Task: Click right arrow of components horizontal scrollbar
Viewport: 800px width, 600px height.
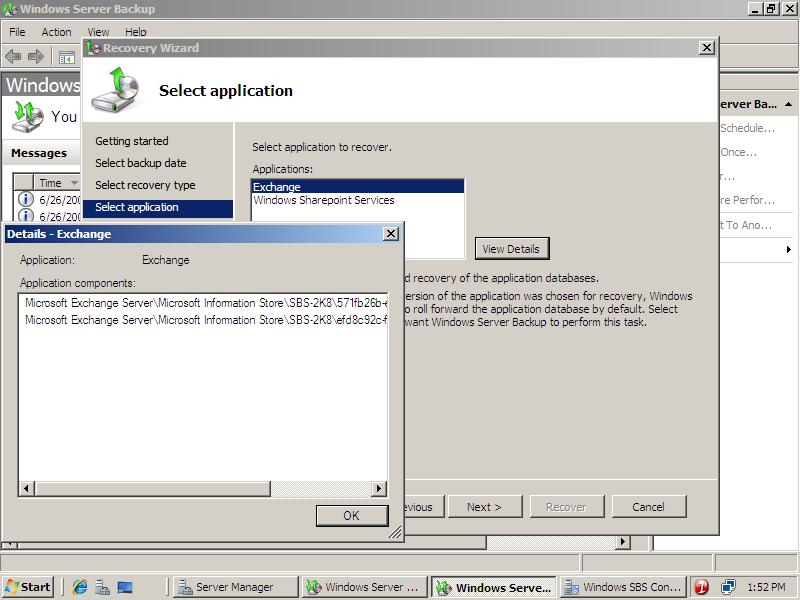Action: [x=378, y=488]
